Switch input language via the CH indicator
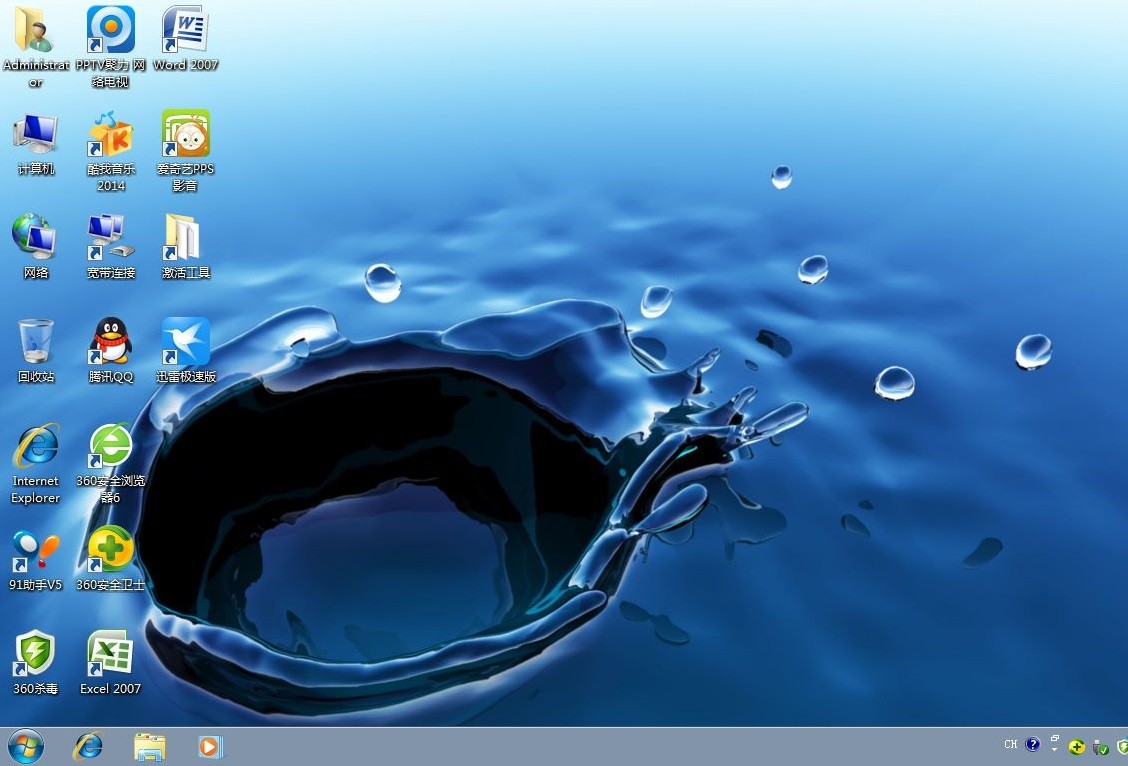The height and width of the screenshot is (766, 1128). (1010, 745)
